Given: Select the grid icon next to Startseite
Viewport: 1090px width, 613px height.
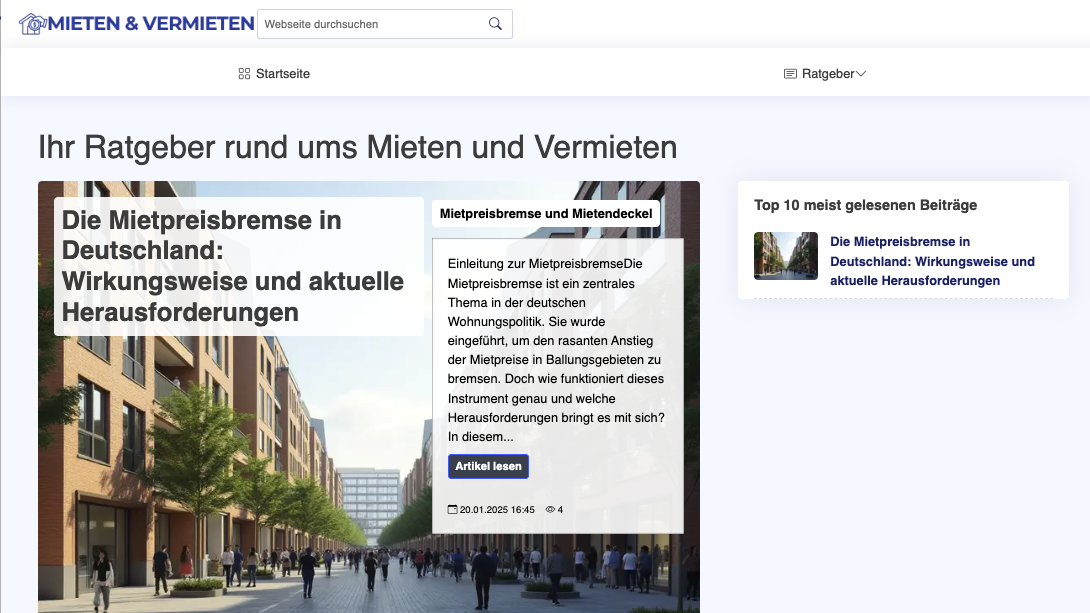Looking at the screenshot, I should [242, 73].
